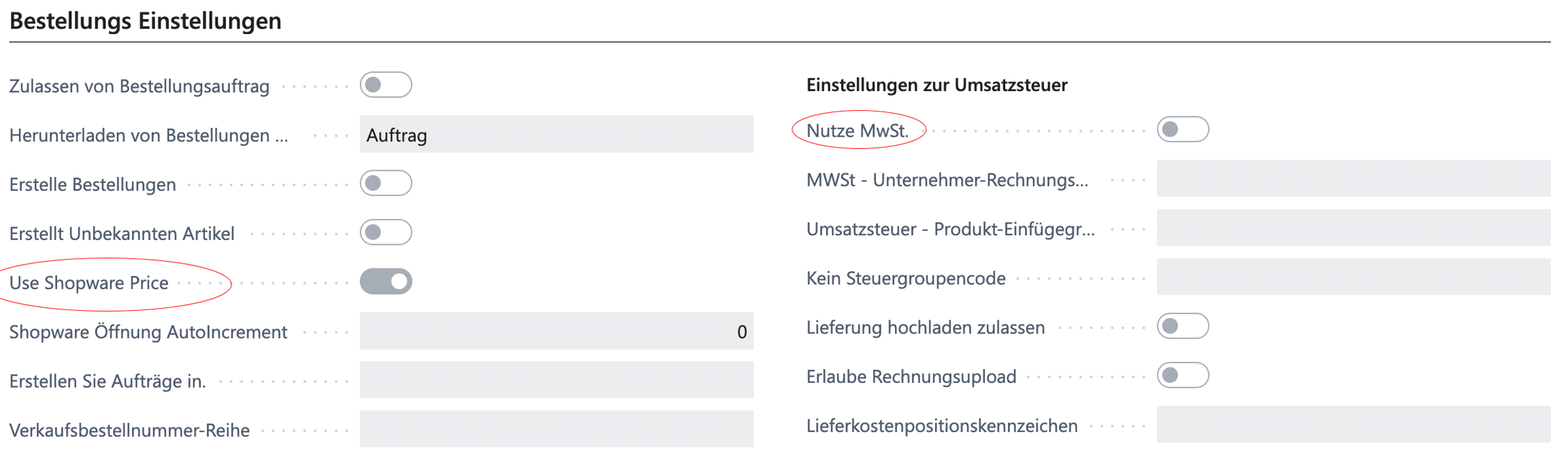Image resolution: width=1568 pixels, height=455 pixels.
Task: Toggle Erstellt Unbekannten Artikel switch
Action: tap(386, 233)
